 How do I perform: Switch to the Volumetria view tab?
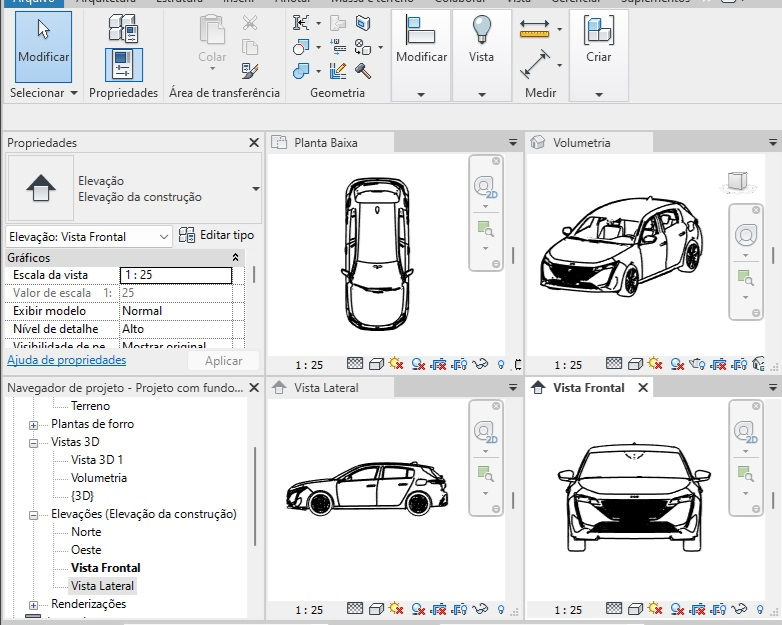tap(590, 143)
